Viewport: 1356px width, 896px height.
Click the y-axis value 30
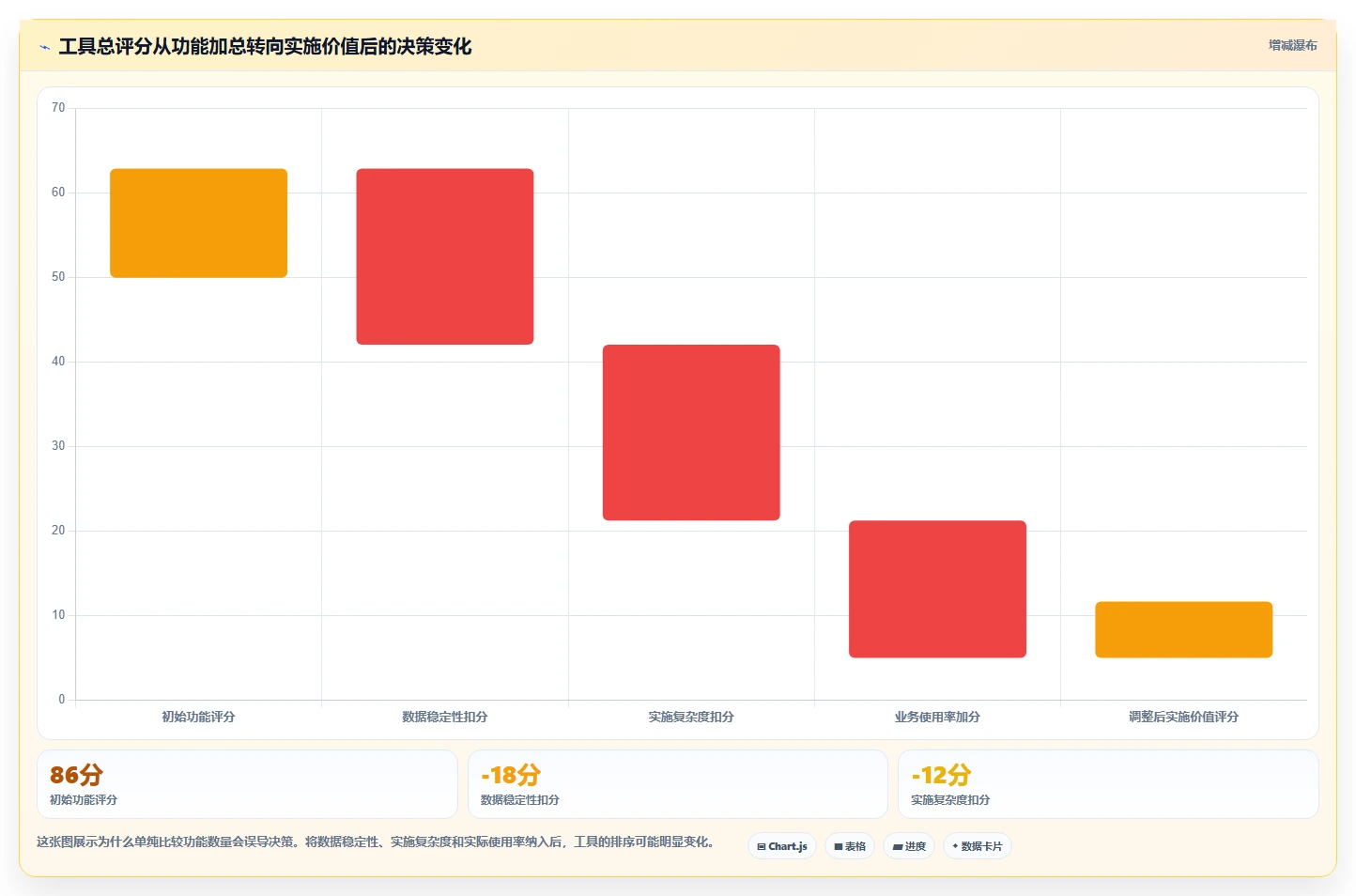point(58,446)
